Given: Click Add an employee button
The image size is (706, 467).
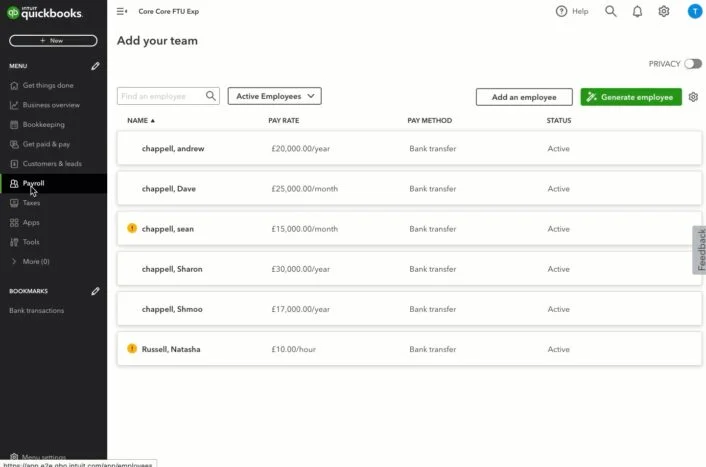Looking at the screenshot, I should (x=524, y=97).
